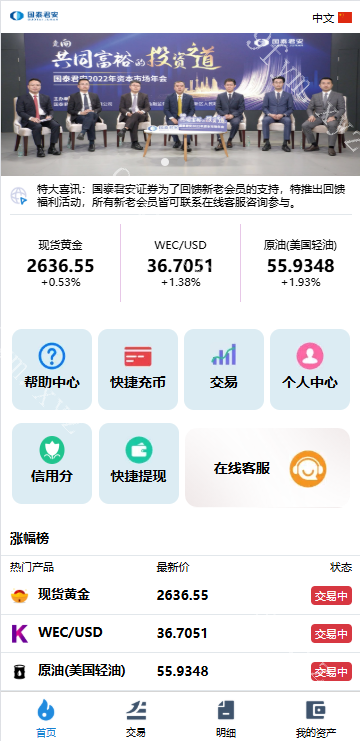Click the oil barrel icon for 原油

coord(19,672)
